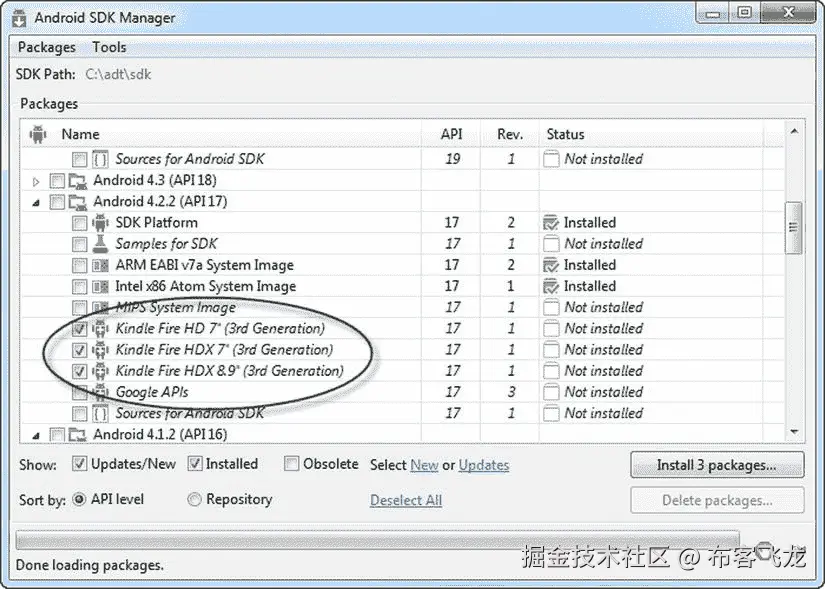Uncheck Kindle Fire HDX 8.9" (3rd Generation) checkbox

[79, 372]
